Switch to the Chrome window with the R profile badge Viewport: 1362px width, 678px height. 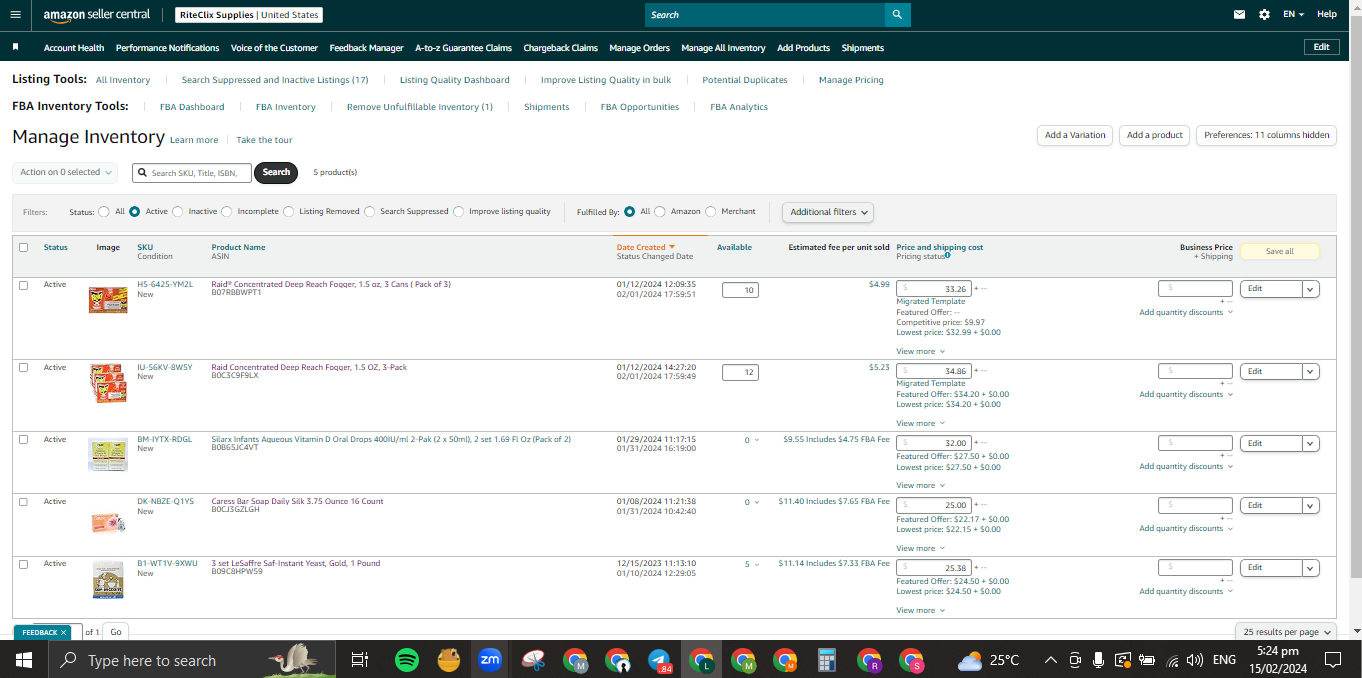click(869, 660)
